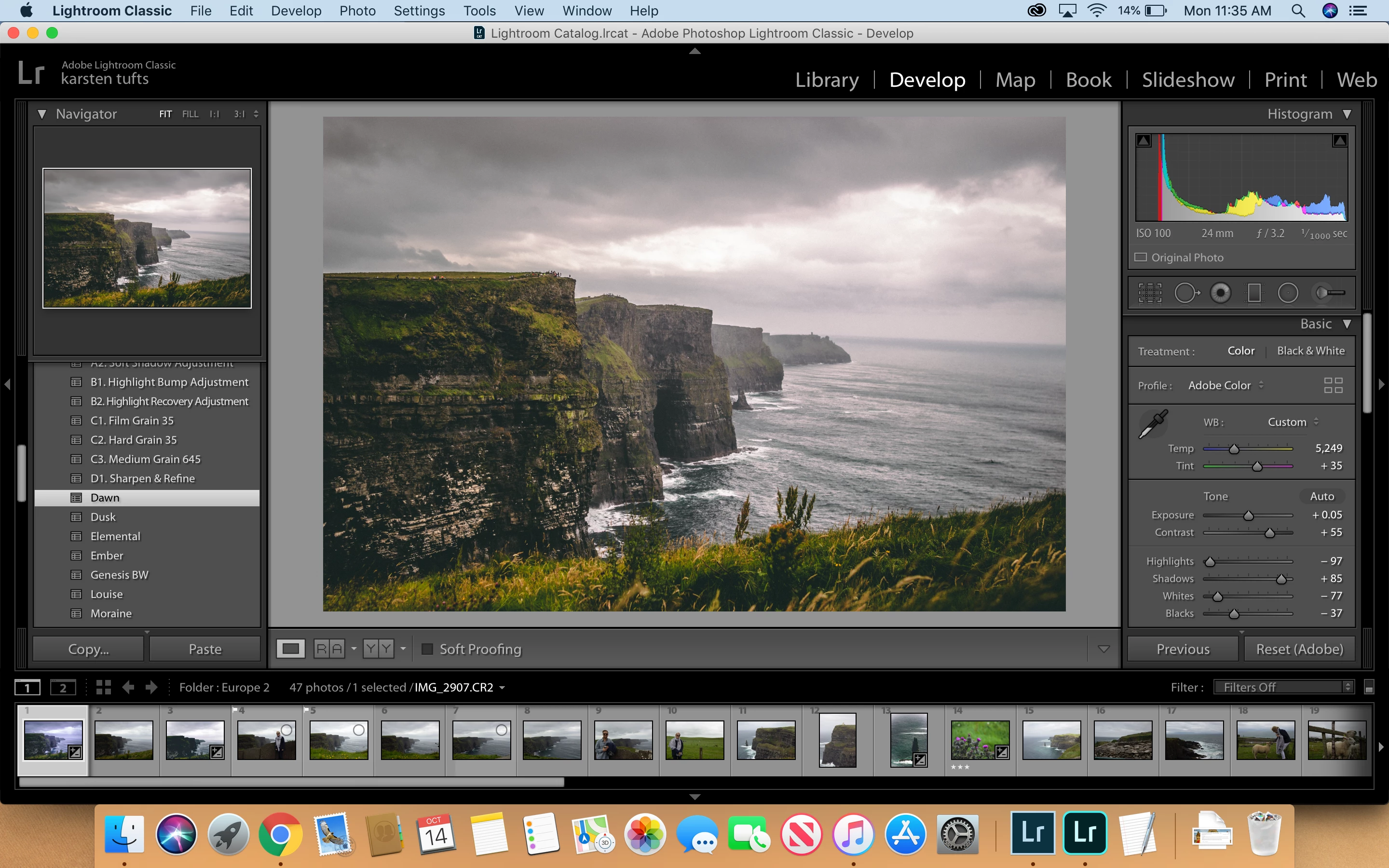1389x868 pixels.
Task: Toggle the shadow clipping indicator in histogram
Action: [x=1144, y=141]
